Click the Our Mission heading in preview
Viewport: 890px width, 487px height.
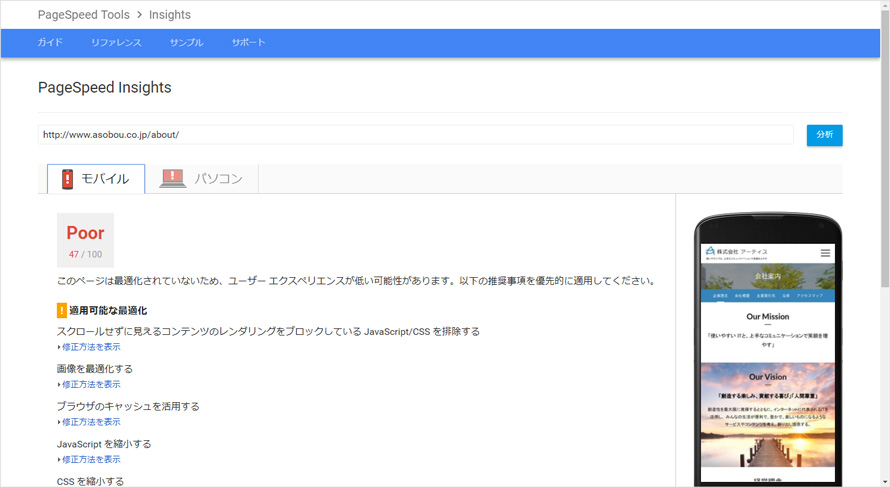pos(767,317)
